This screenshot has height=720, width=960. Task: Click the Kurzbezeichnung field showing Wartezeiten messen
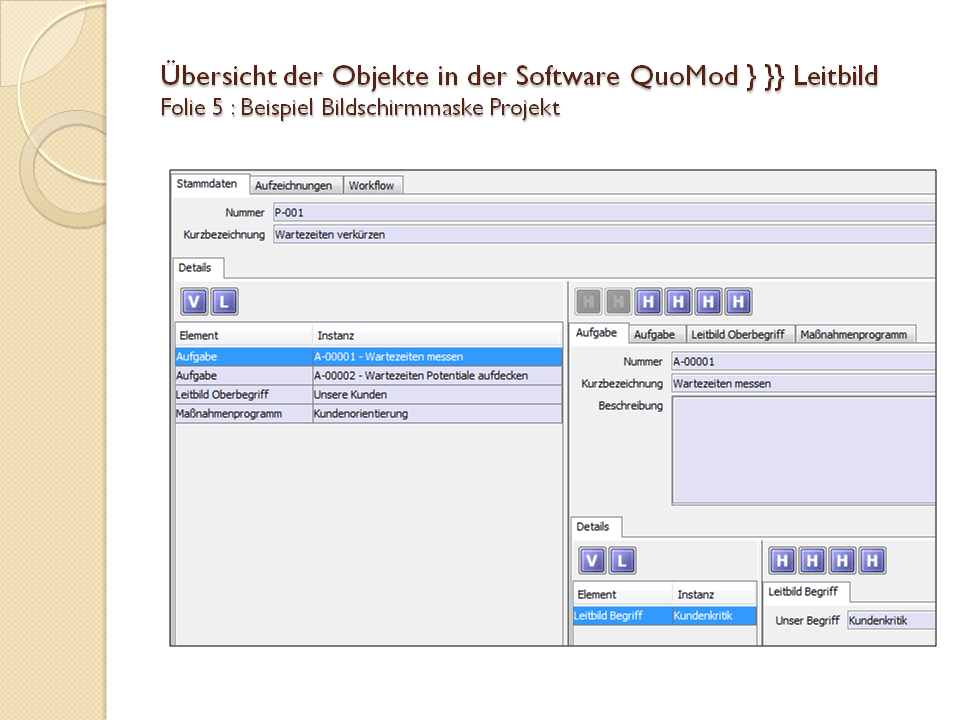tap(800, 383)
